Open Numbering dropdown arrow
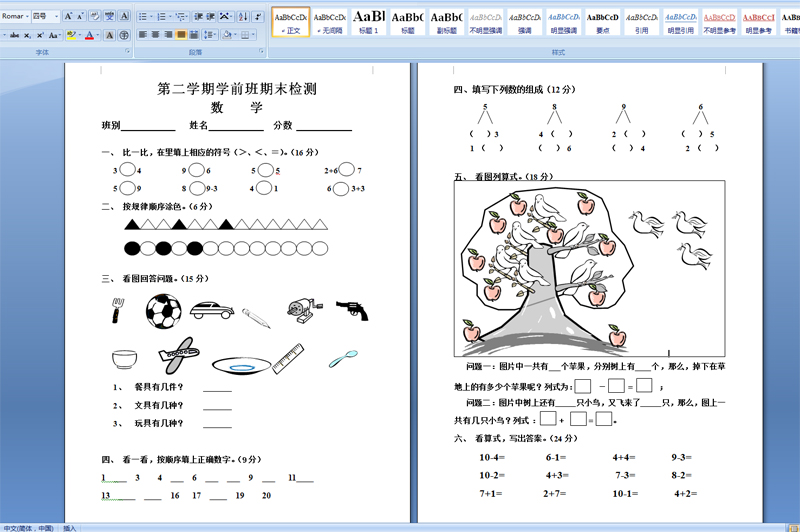This screenshot has height=532, width=800. (x=170, y=17)
